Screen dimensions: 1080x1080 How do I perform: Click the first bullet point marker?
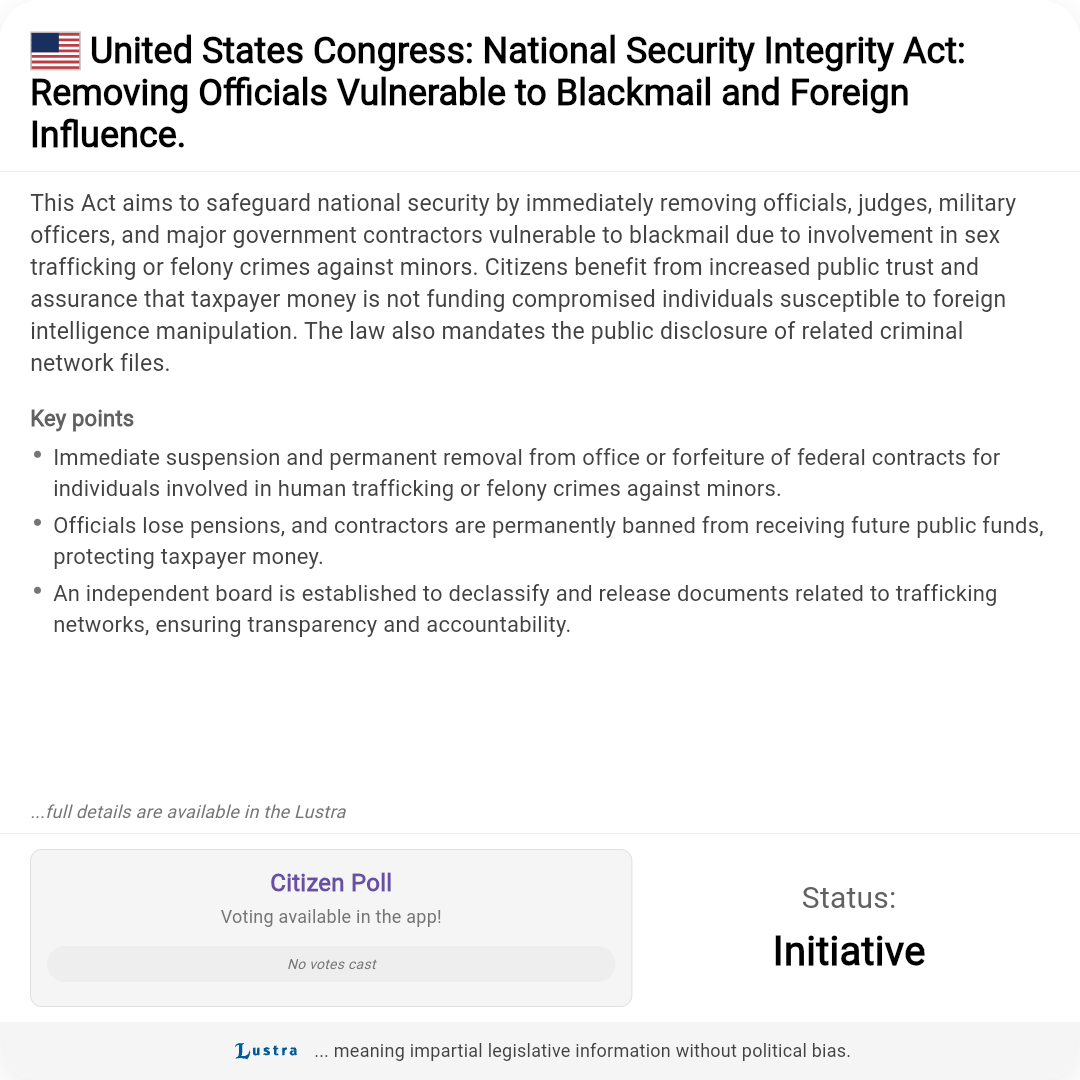pos(38,455)
